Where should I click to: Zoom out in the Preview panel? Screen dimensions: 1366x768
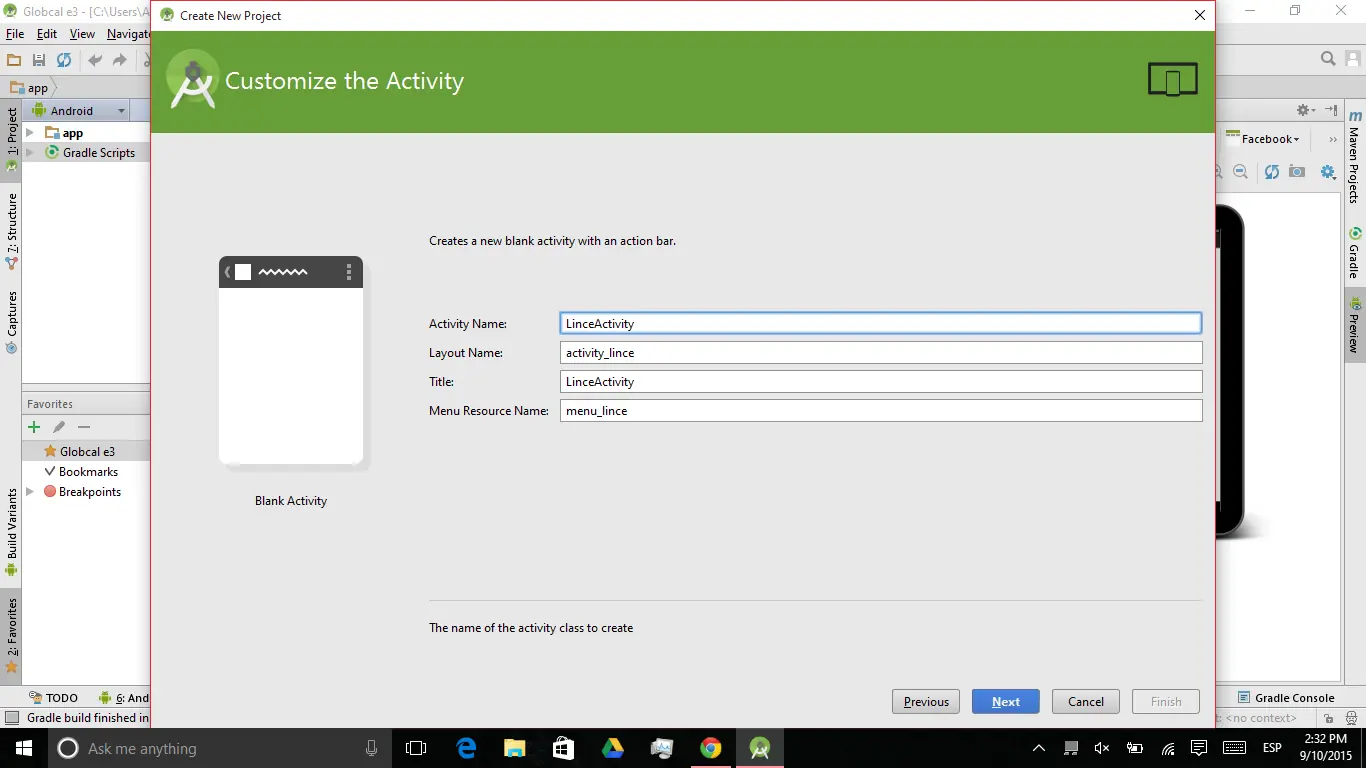coord(1241,172)
